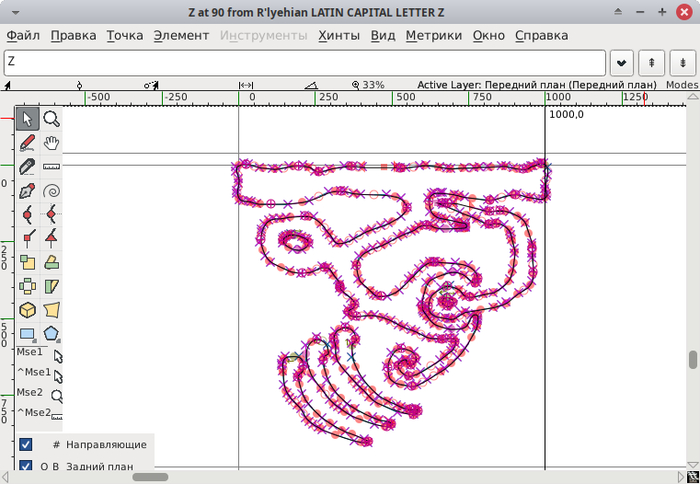Click the ^Mse1 pointer binding icon

58,376
